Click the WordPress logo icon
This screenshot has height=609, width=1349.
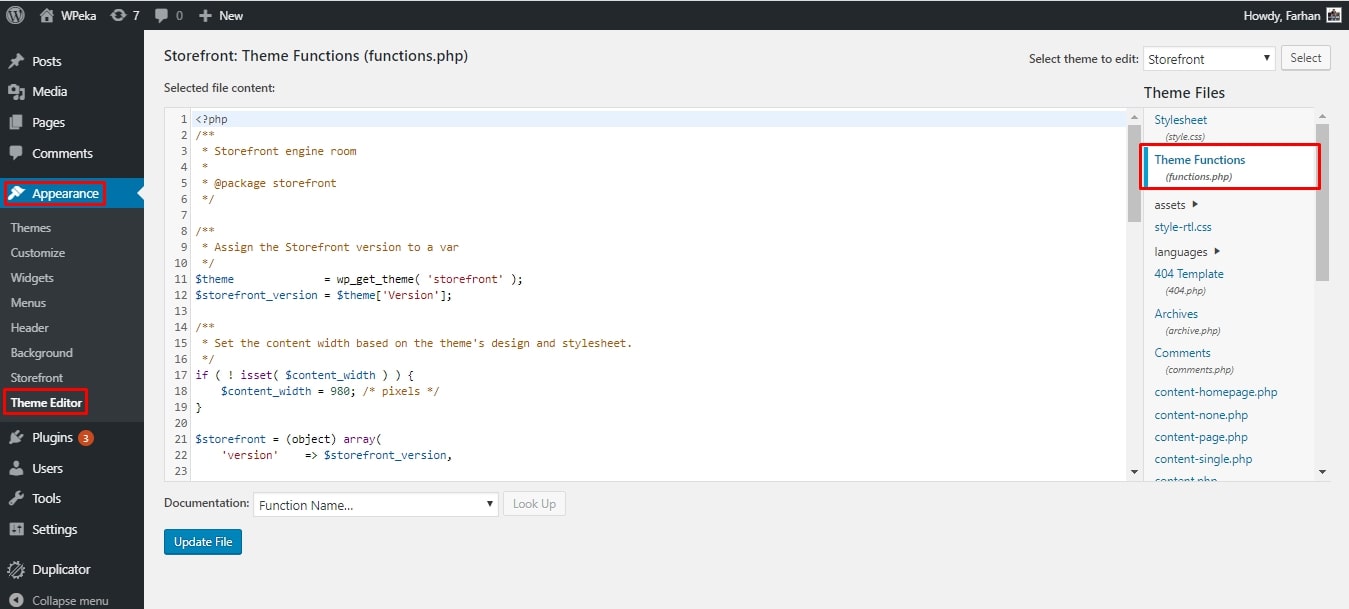click(16, 15)
